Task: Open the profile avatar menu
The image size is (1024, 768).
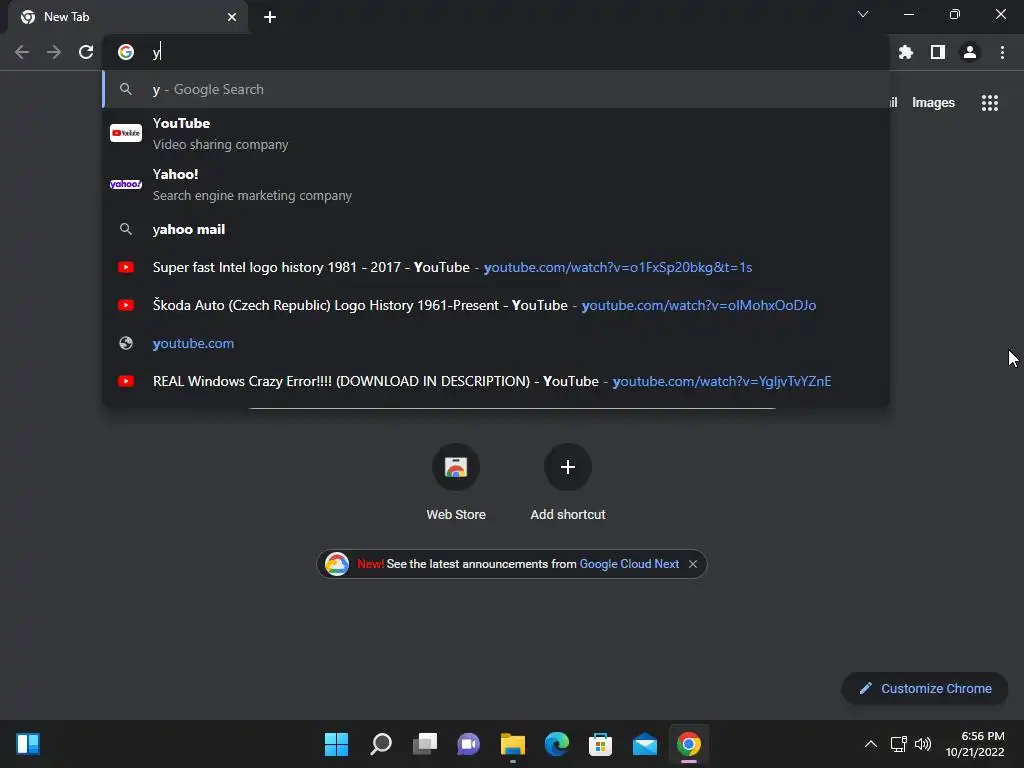Action: (970, 52)
